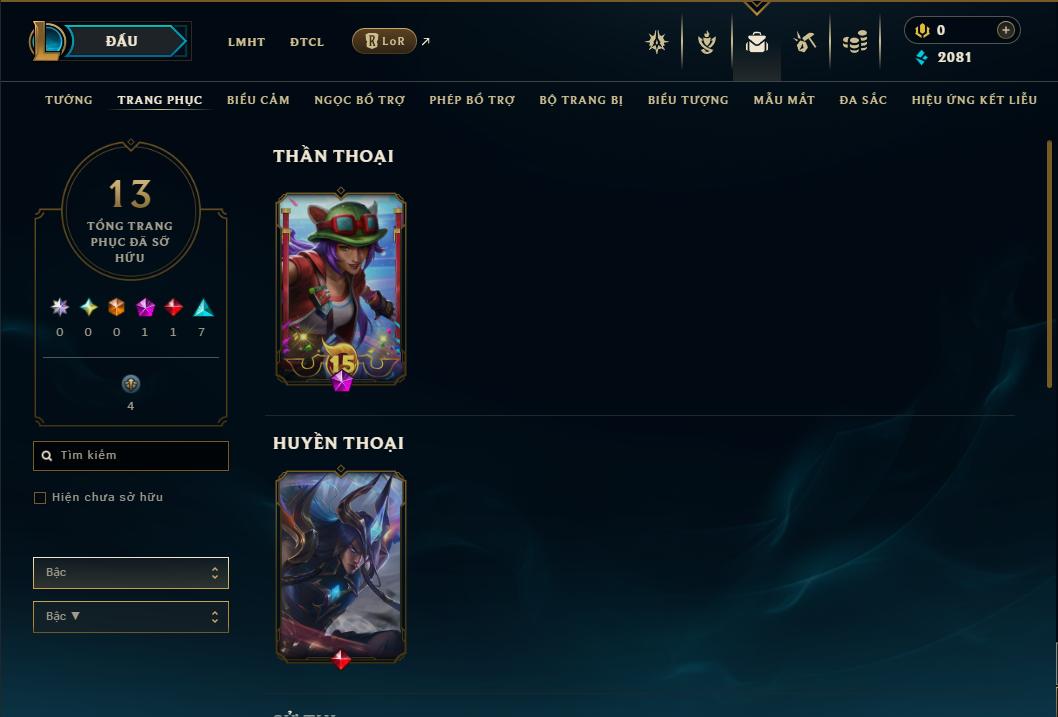Click the plus icon to buy RP
The height and width of the screenshot is (717, 1058).
pyautogui.click(x=1005, y=30)
